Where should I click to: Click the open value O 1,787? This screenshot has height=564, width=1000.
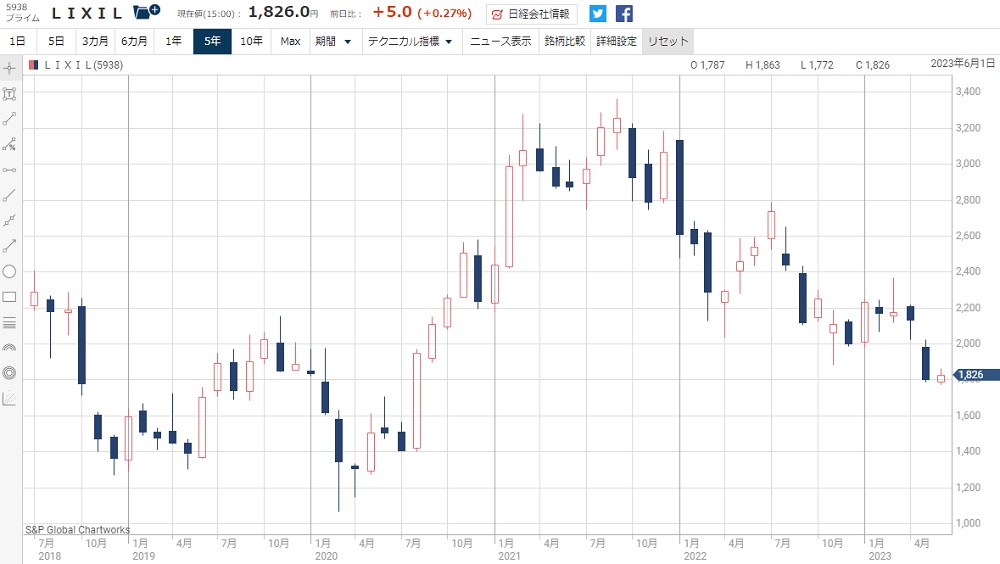click(x=707, y=65)
